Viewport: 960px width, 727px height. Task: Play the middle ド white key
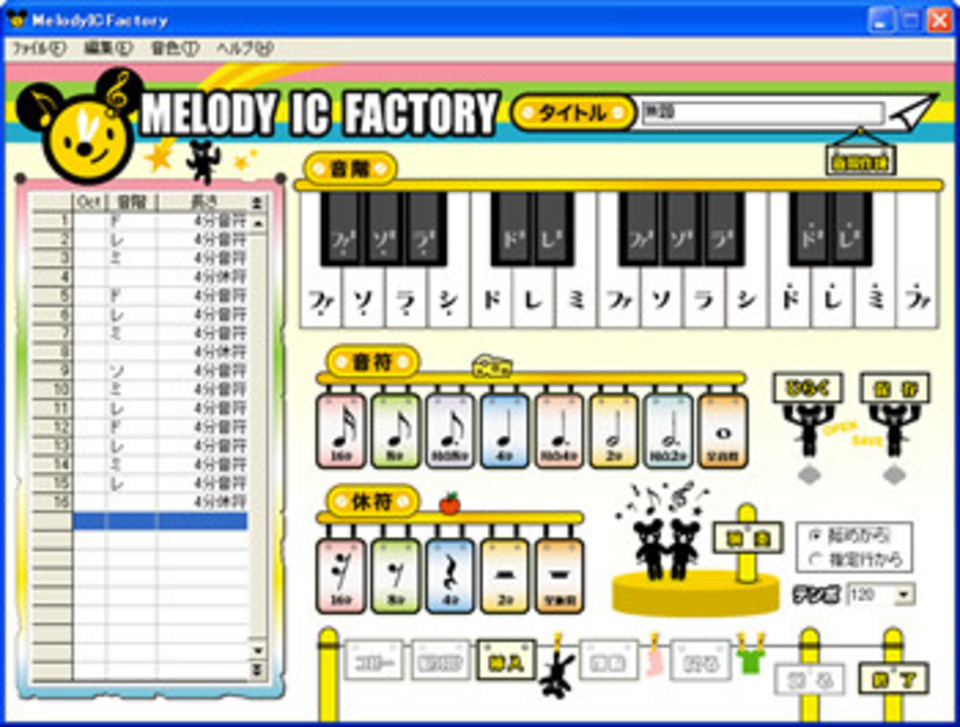coord(492,299)
